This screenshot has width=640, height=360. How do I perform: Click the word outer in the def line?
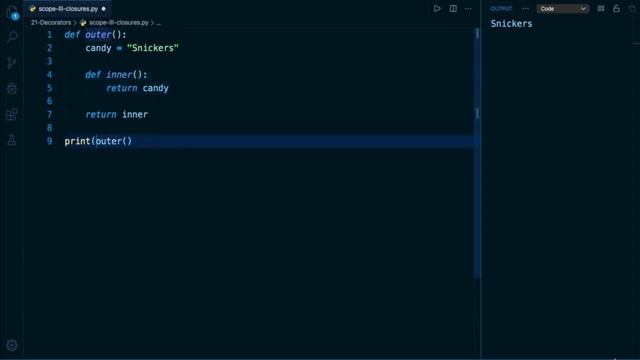[98, 35]
